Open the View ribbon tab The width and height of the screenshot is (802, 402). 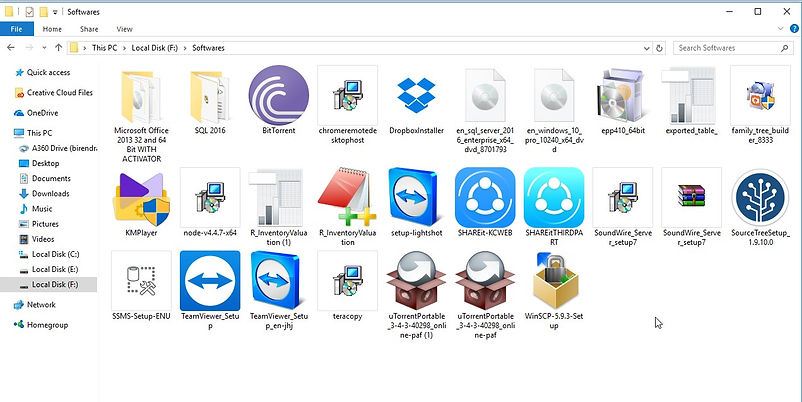[x=124, y=29]
